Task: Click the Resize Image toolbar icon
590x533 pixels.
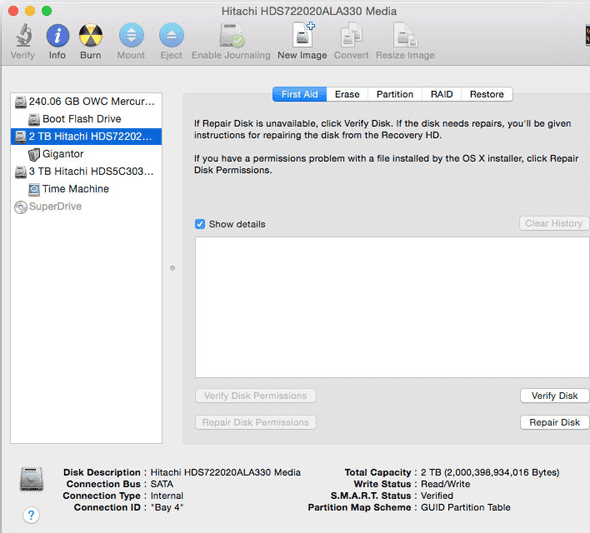Action: click(x=405, y=35)
